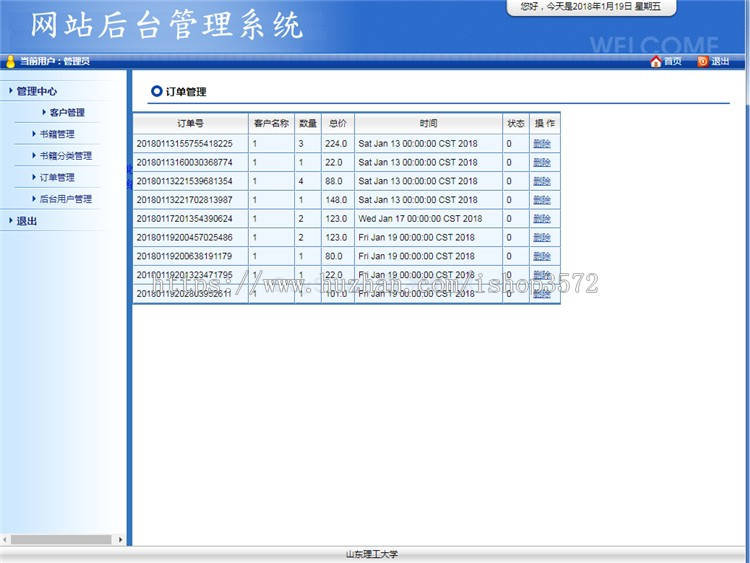Viewport: 750px width, 563px height.
Task: Click sidebar scrollbar right arrow
Action: [120, 540]
